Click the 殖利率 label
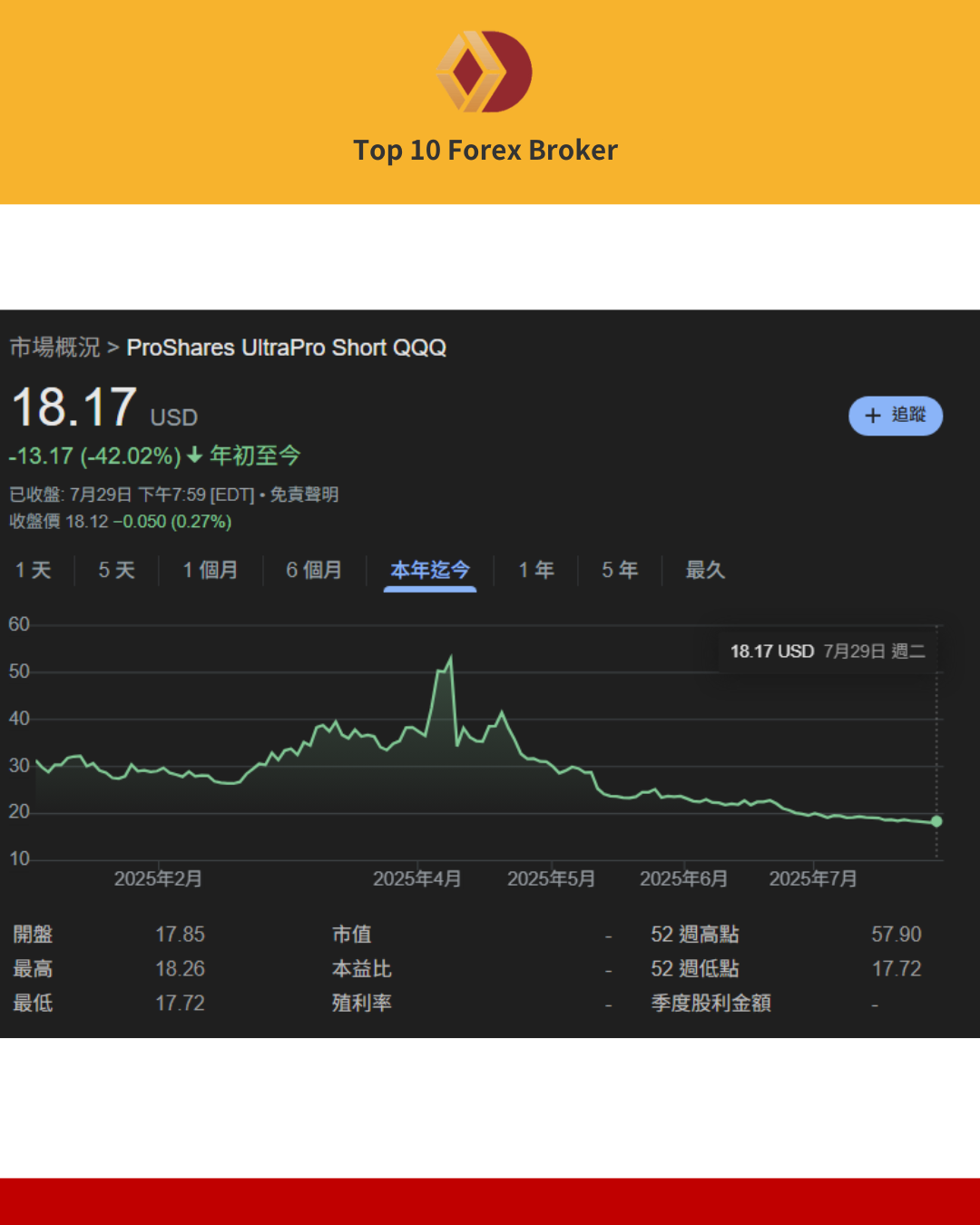Image resolution: width=980 pixels, height=1225 pixels. click(x=362, y=1004)
